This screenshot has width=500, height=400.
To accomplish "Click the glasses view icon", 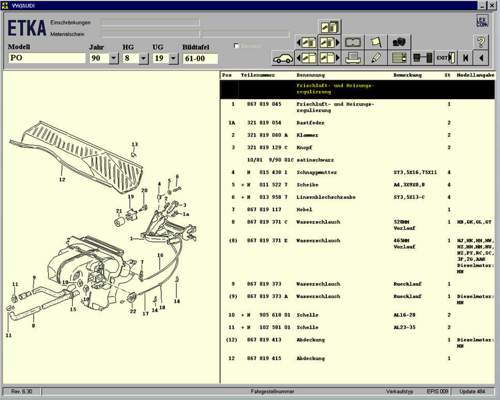I will coord(353,42).
